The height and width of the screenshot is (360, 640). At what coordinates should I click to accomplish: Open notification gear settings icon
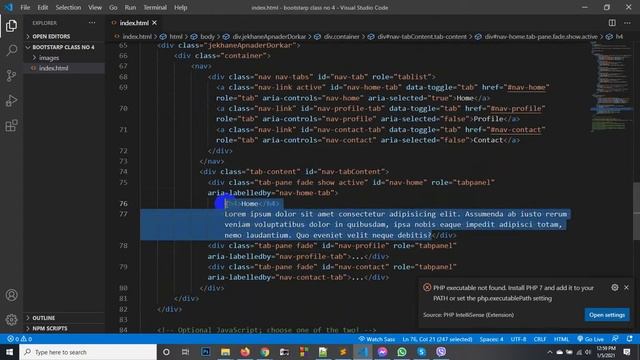click(x=615, y=287)
